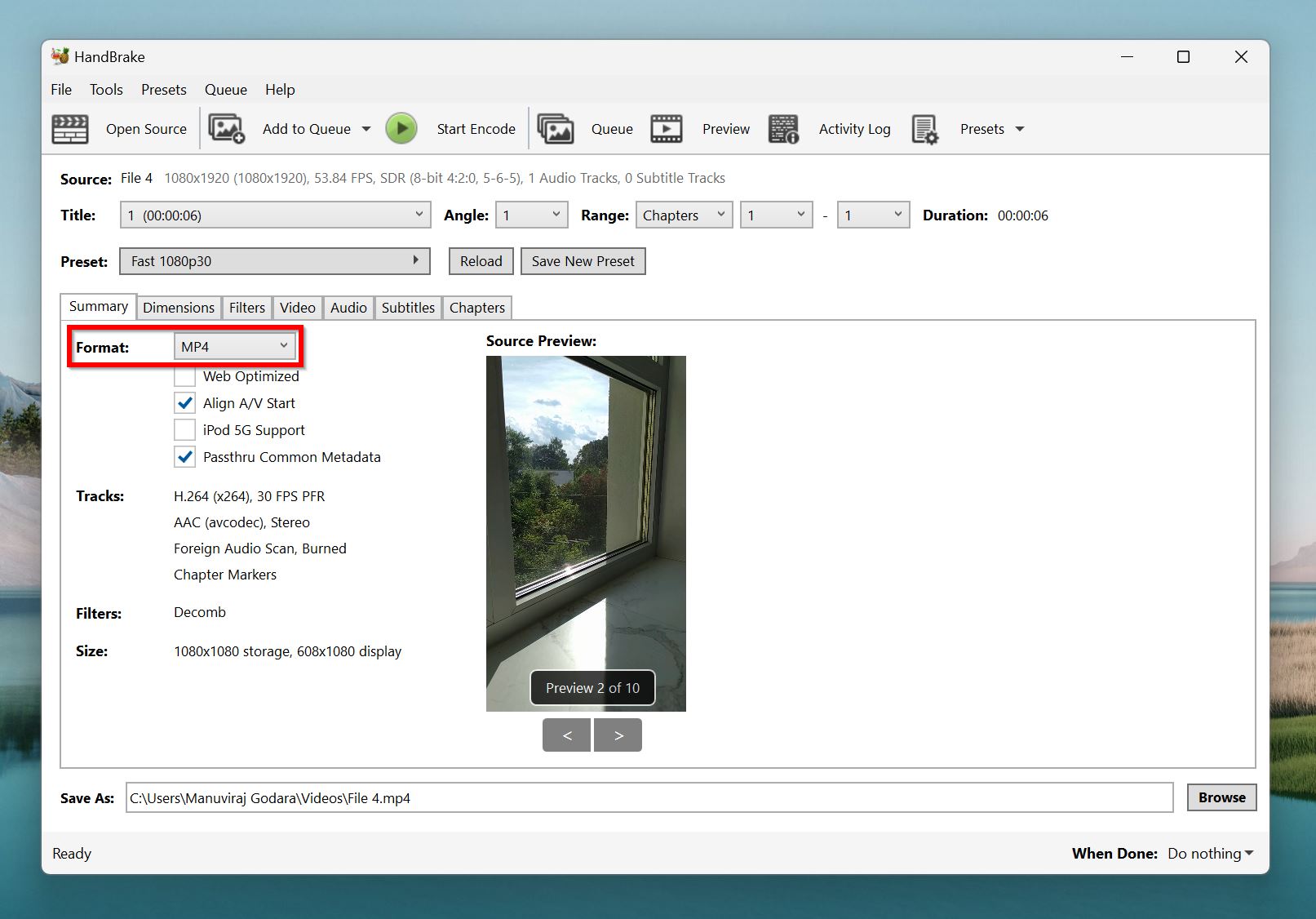Image resolution: width=1316 pixels, height=919 pixels.
Task: Open the Queue panel icon
Action: [x=556, y=128]
